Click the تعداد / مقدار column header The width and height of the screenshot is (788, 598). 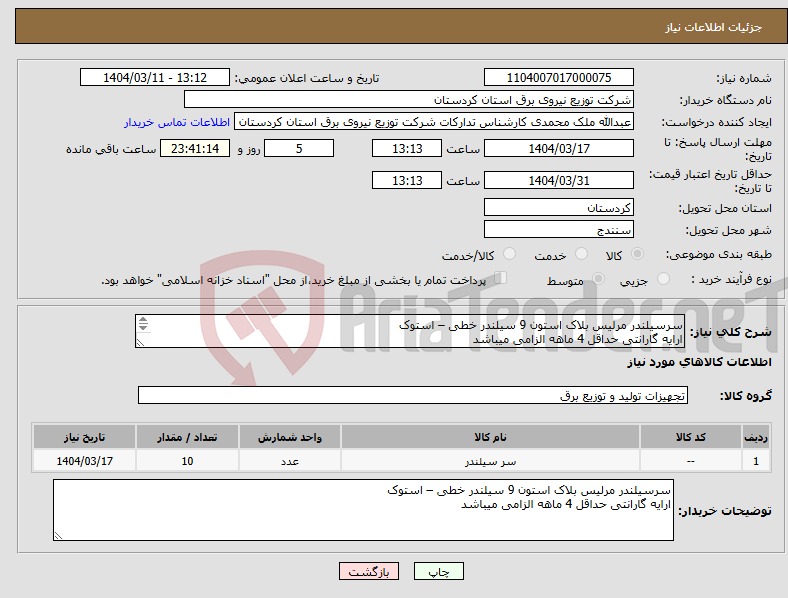[187, 437]
